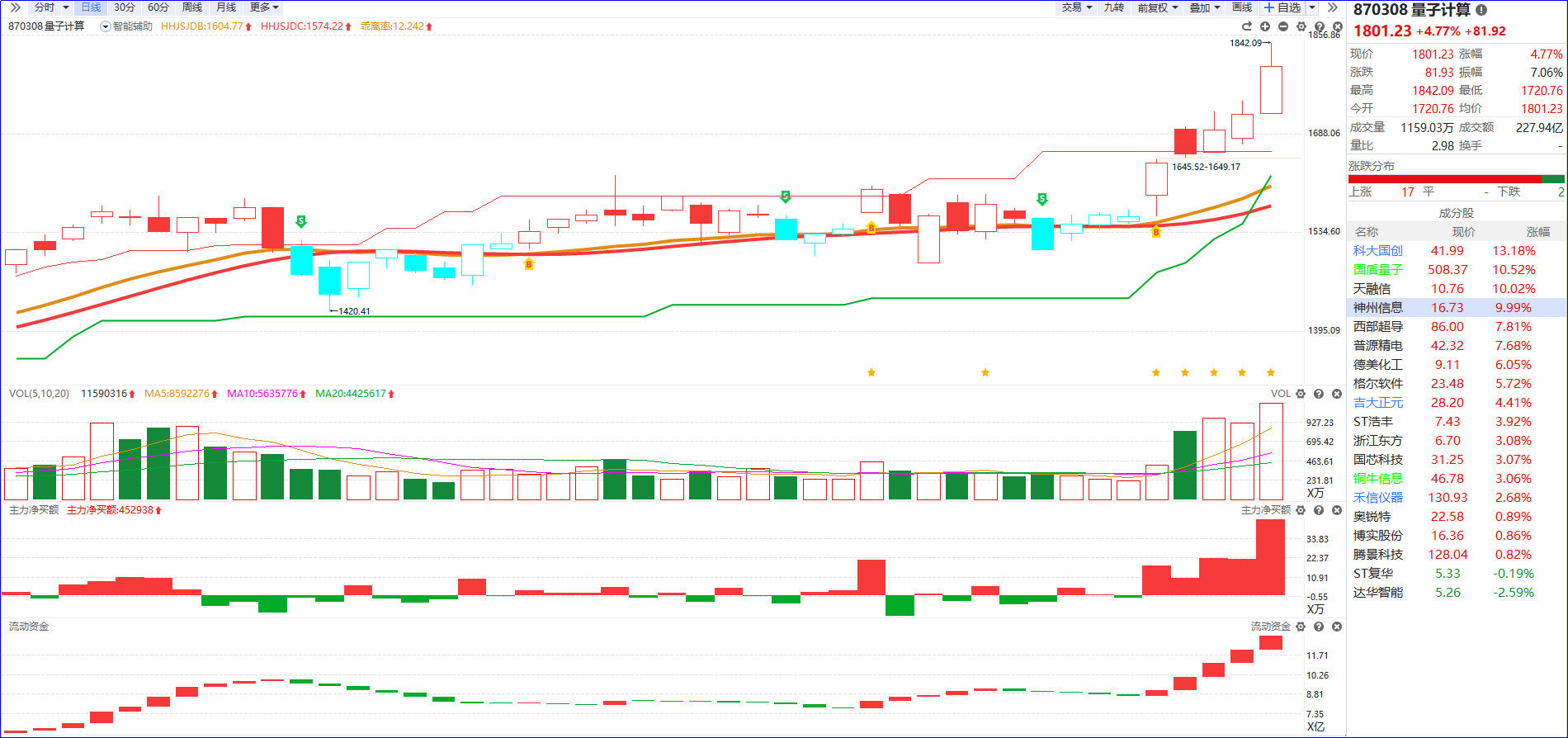1568x738 pixels.
Task: Toggle 九转 indicator in the toolbar
Action: (1114, 7)
